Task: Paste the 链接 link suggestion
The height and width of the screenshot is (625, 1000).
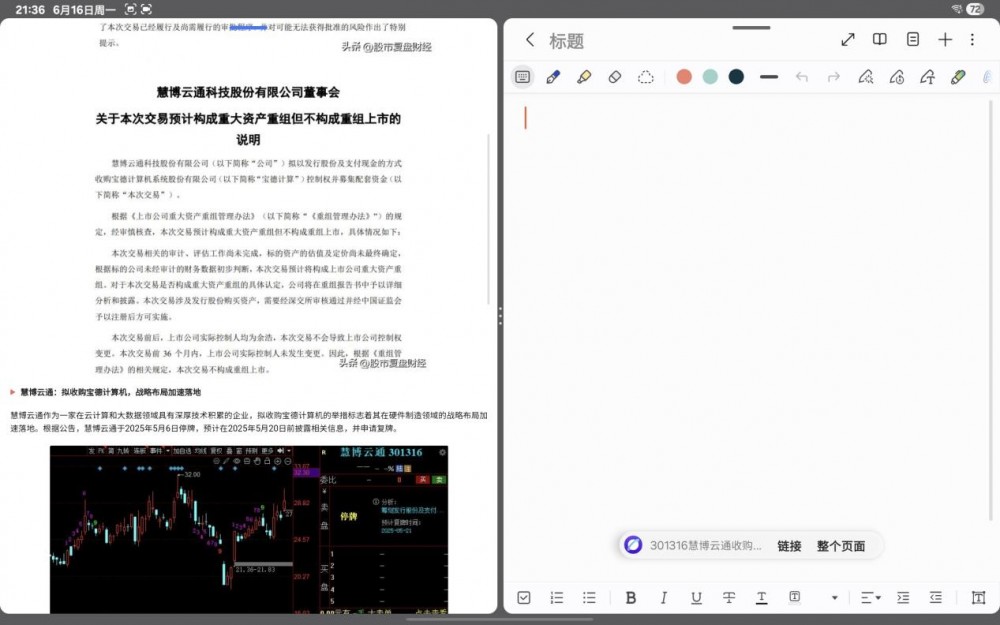Action: click(x=789, y=546)
